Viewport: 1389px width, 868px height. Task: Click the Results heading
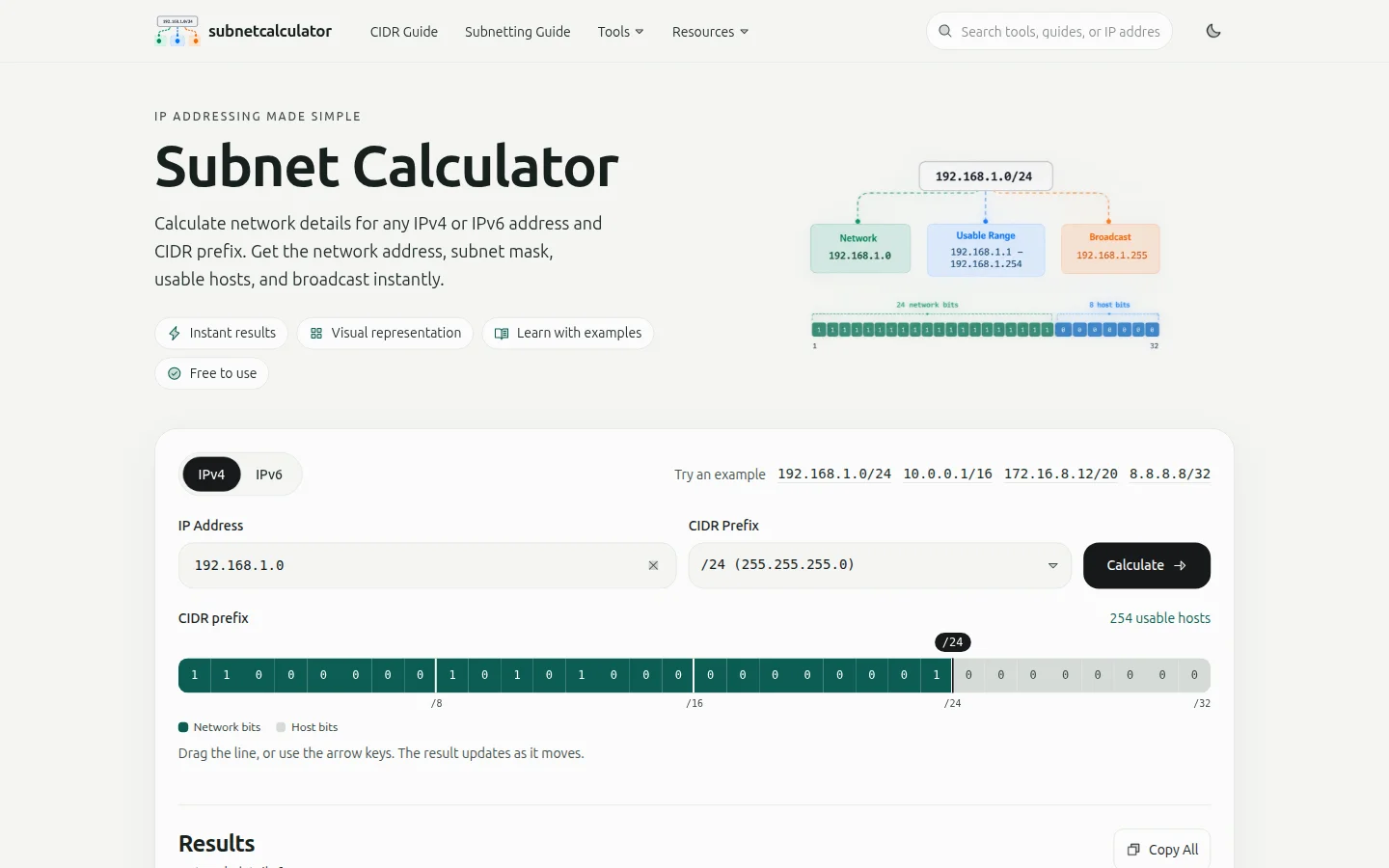pos(217,844)
